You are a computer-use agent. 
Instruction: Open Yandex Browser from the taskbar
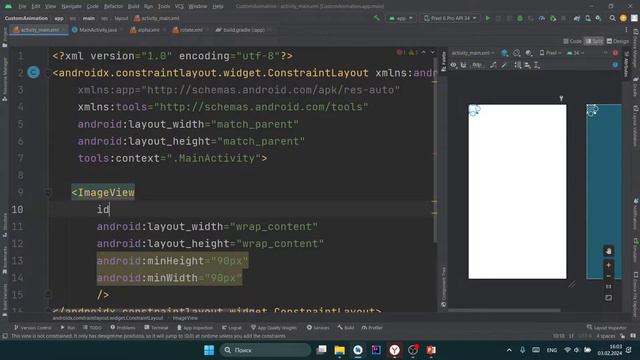[x=394, y=350]
